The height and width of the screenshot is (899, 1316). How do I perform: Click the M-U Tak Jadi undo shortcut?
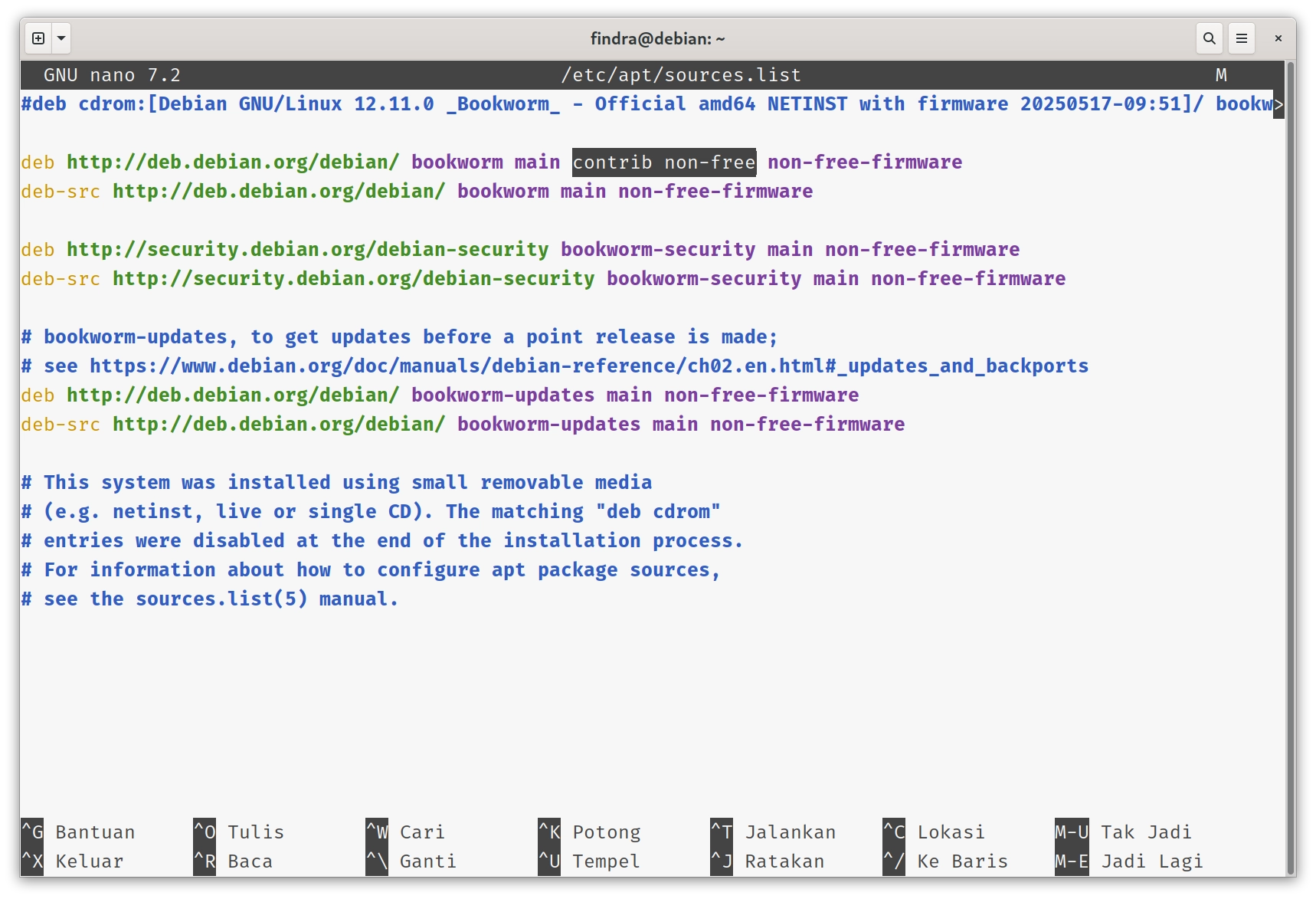click(x=1123, y=832)
